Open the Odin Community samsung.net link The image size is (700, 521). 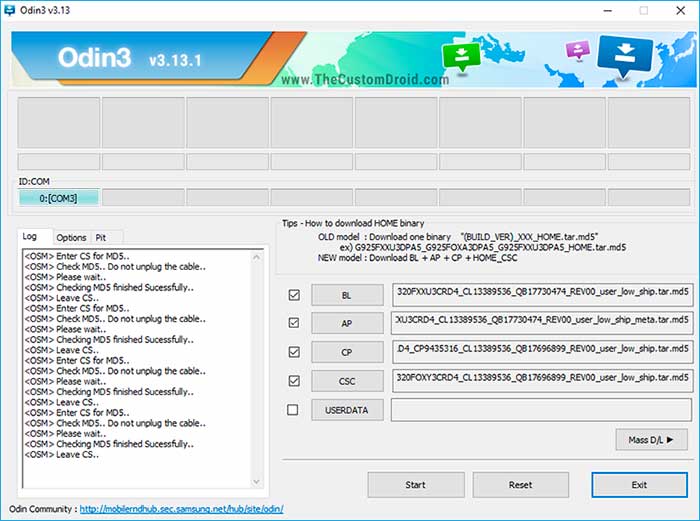coord(181,509)
